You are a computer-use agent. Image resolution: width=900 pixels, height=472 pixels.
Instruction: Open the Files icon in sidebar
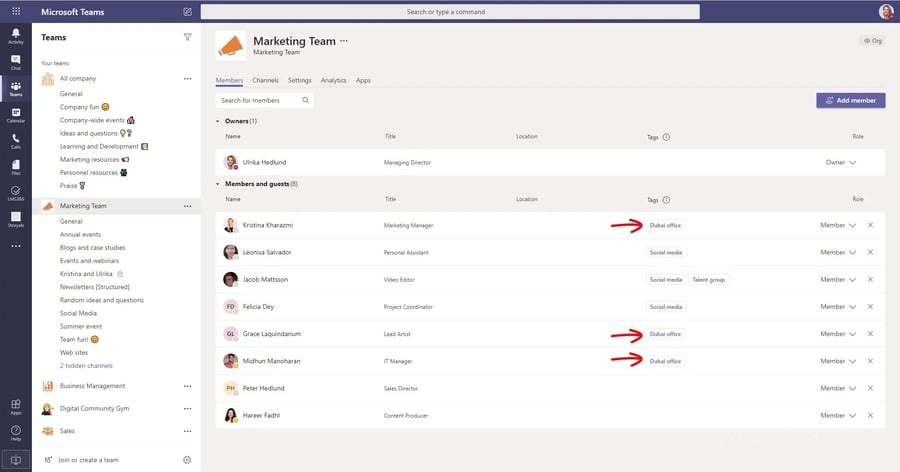point(16,167)
